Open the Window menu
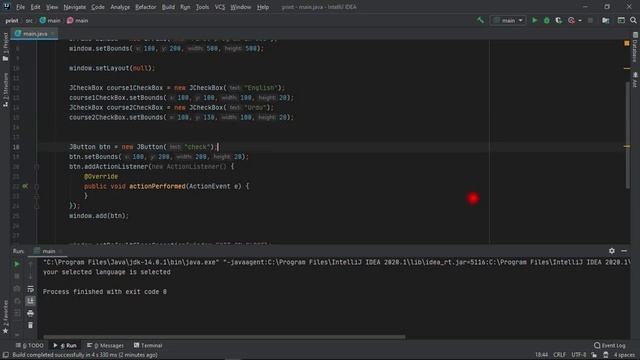 (x=241, y=7)
